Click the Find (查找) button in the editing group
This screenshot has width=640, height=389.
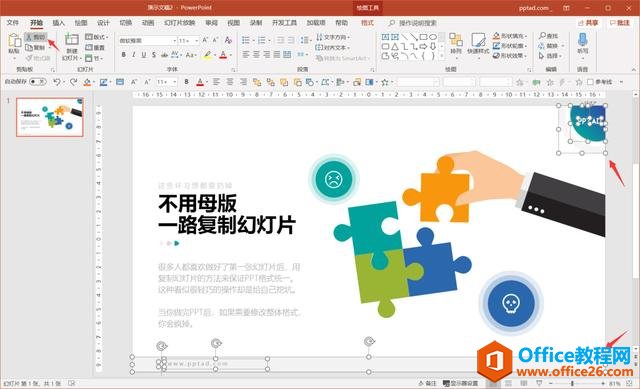click(x=549, y=36)
